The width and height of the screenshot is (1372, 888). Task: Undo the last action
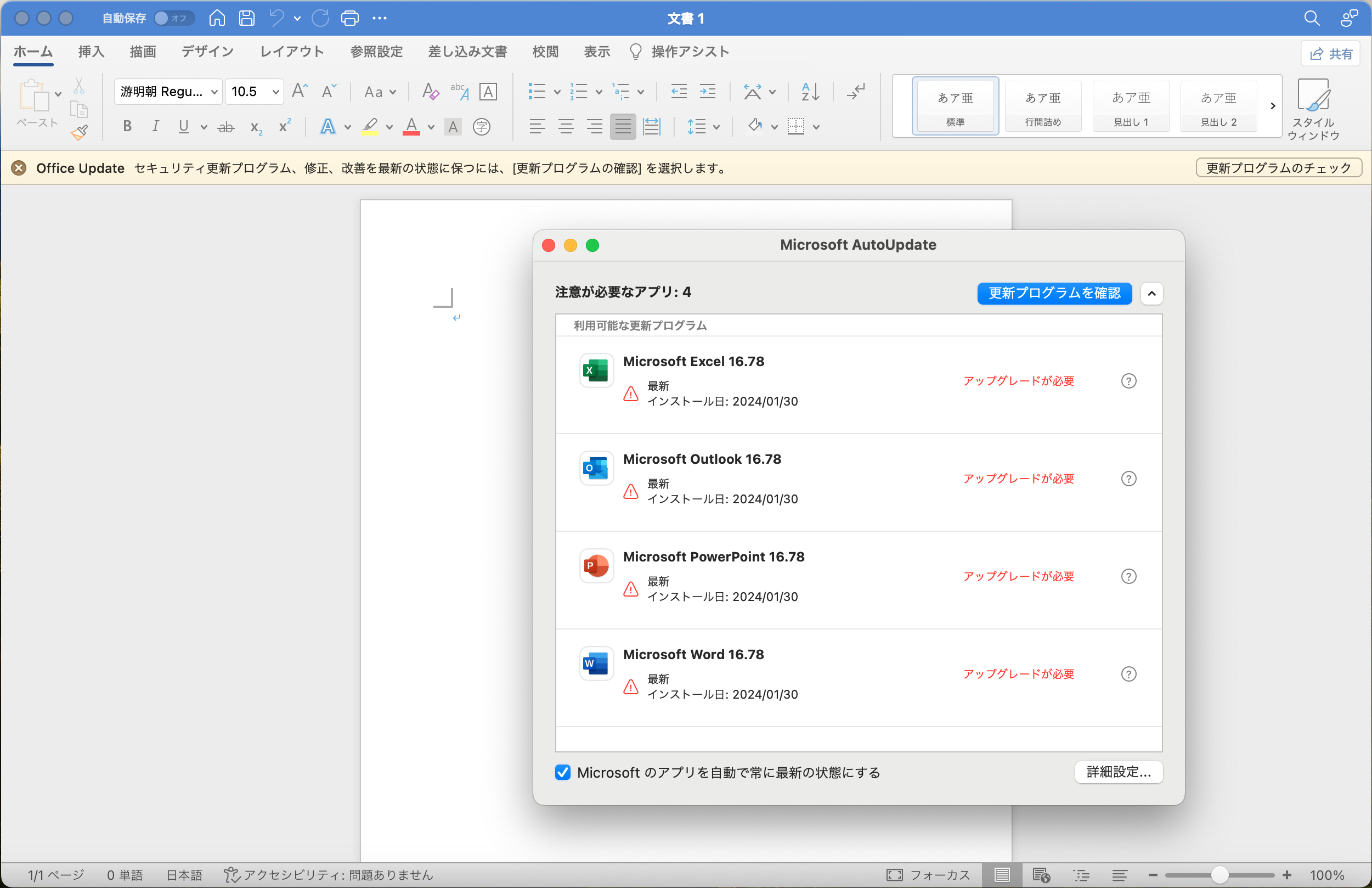[278, 18]
